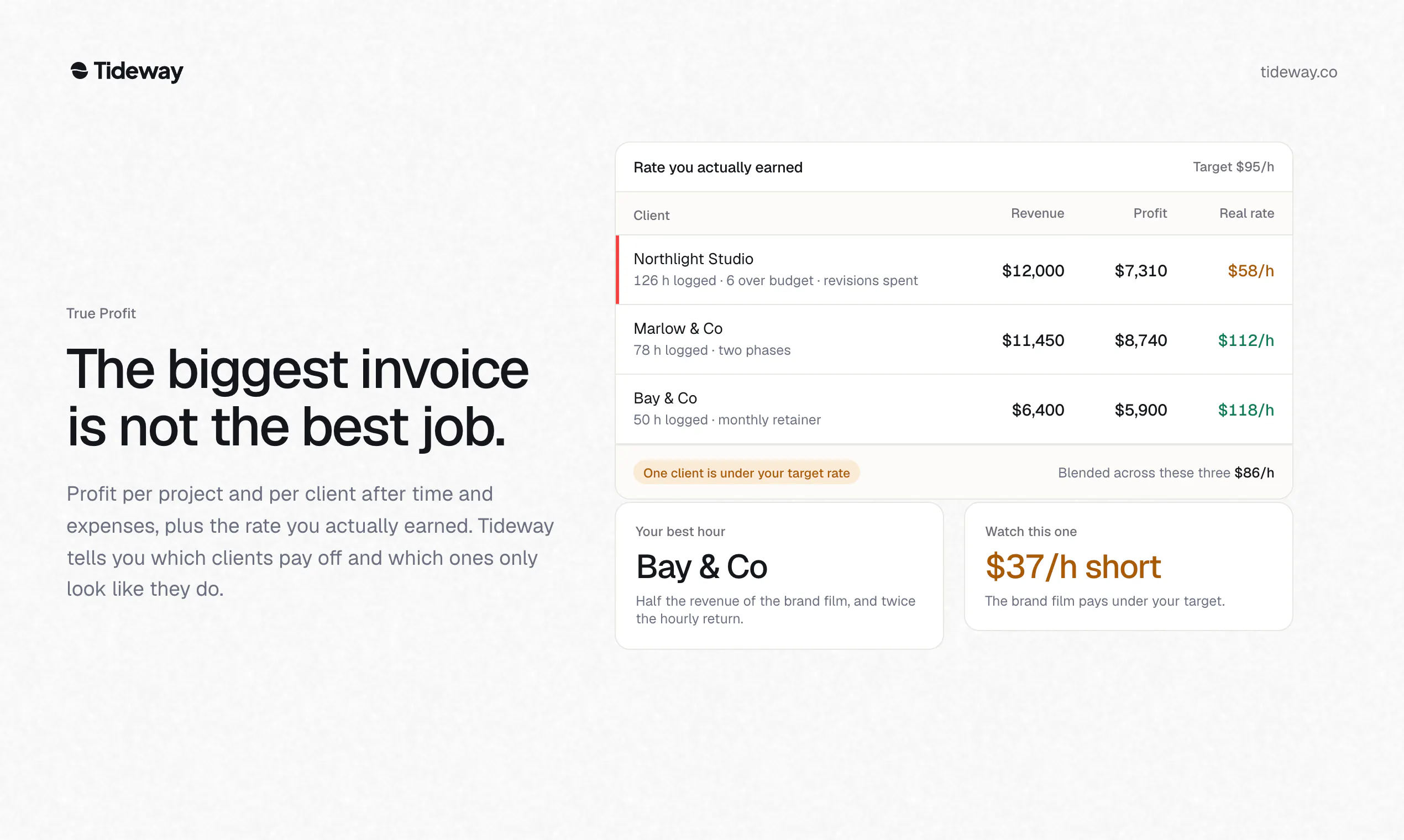This screenshot has height=840, width=1404.
Task: Click Marlow & Co profit $8,740
Action: [x=1140, y=340]
